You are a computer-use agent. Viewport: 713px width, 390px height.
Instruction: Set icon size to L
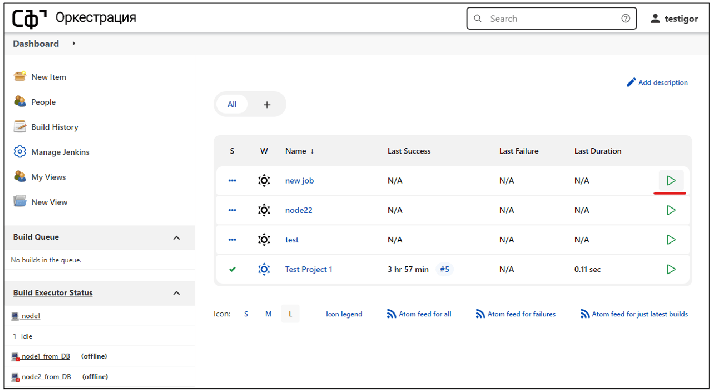(x=290, y=314)
